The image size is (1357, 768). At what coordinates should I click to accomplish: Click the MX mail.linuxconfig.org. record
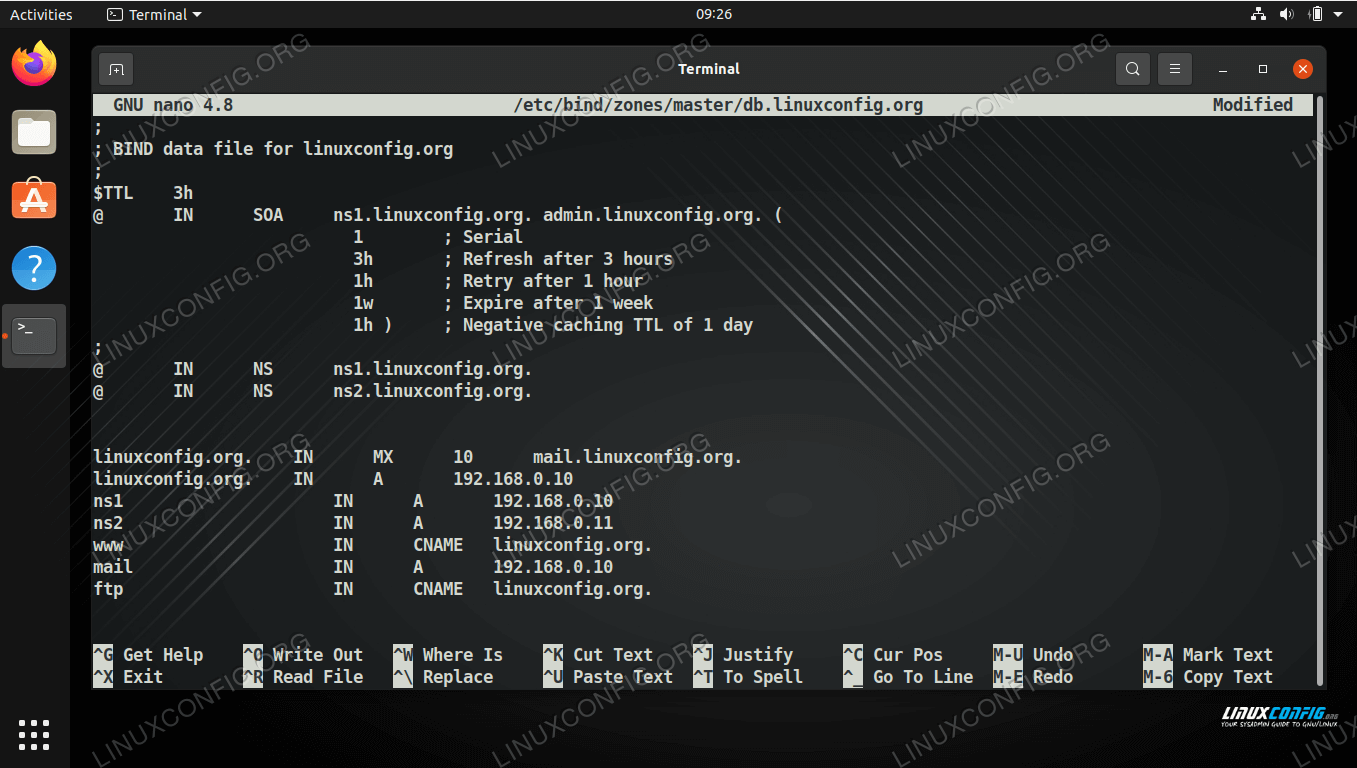tap(418, 457)
